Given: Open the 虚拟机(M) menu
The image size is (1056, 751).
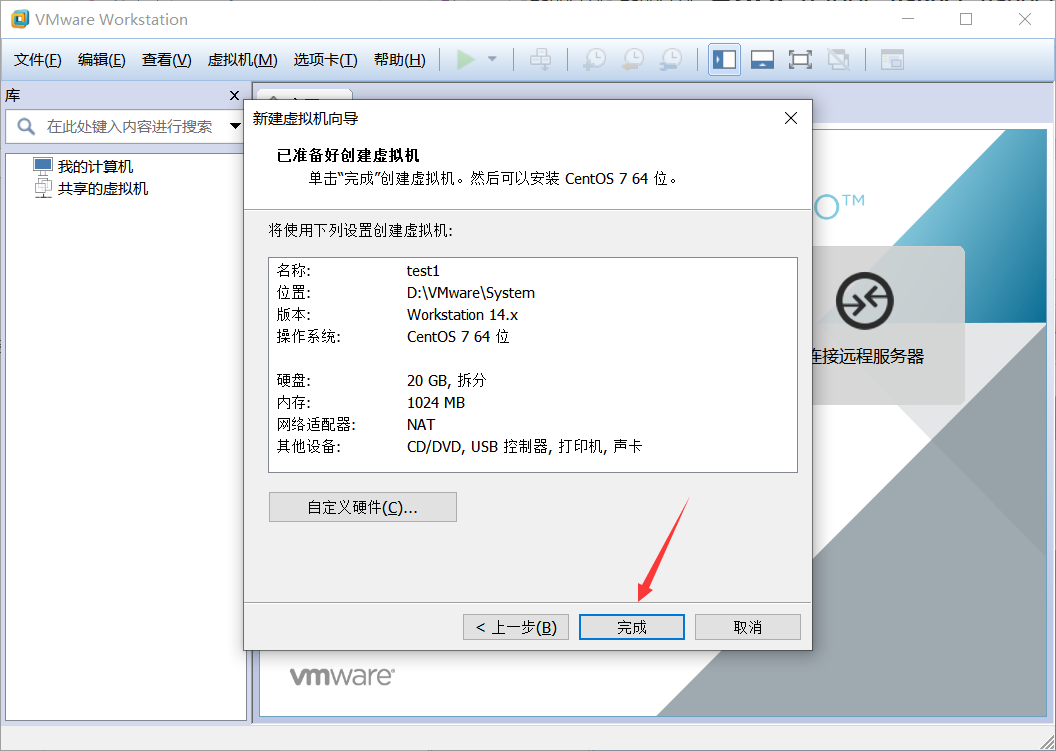Looking at the screenshot, I should coord(242,60).
